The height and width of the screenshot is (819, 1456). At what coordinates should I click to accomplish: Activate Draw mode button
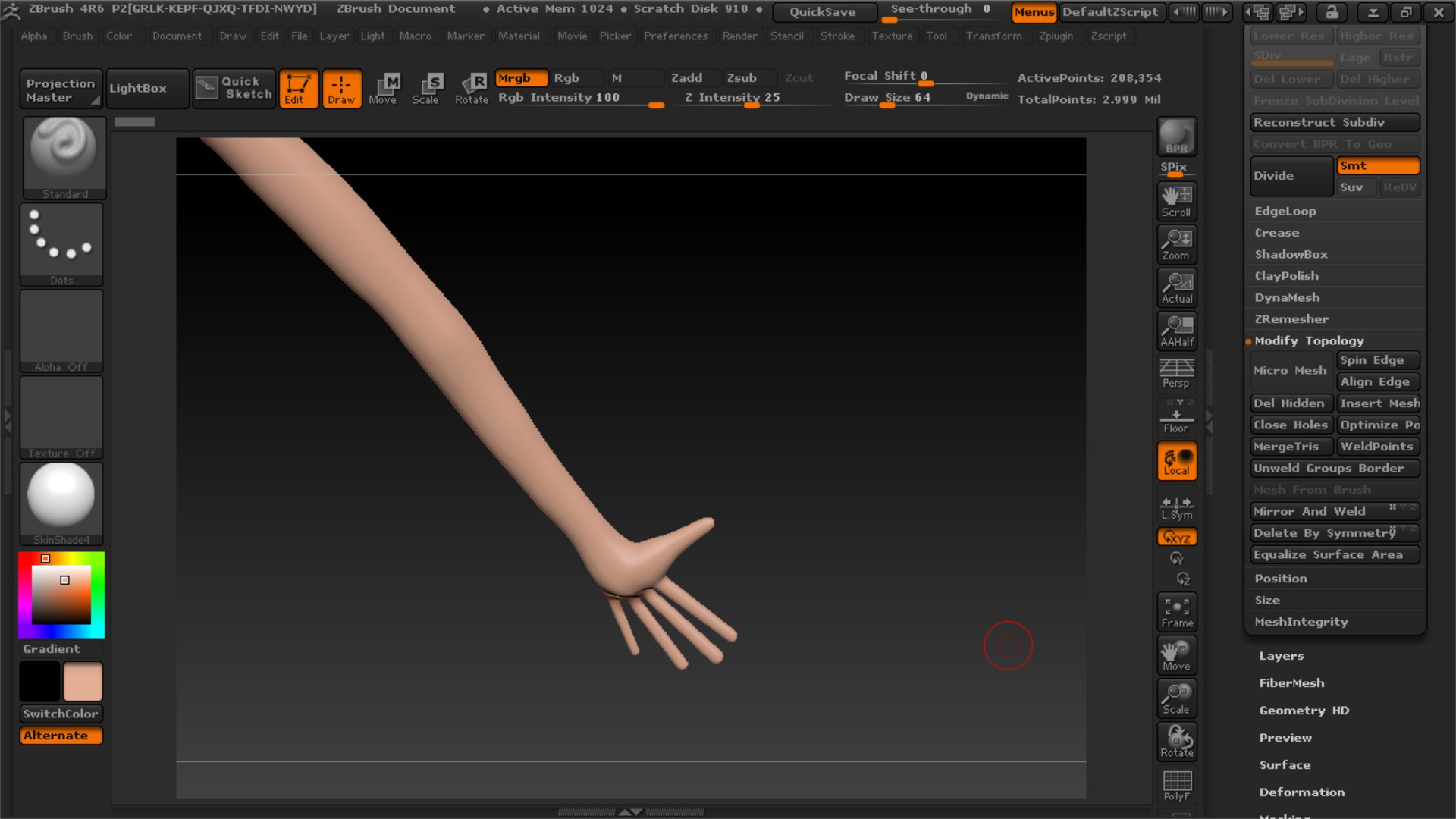[341, 89]
